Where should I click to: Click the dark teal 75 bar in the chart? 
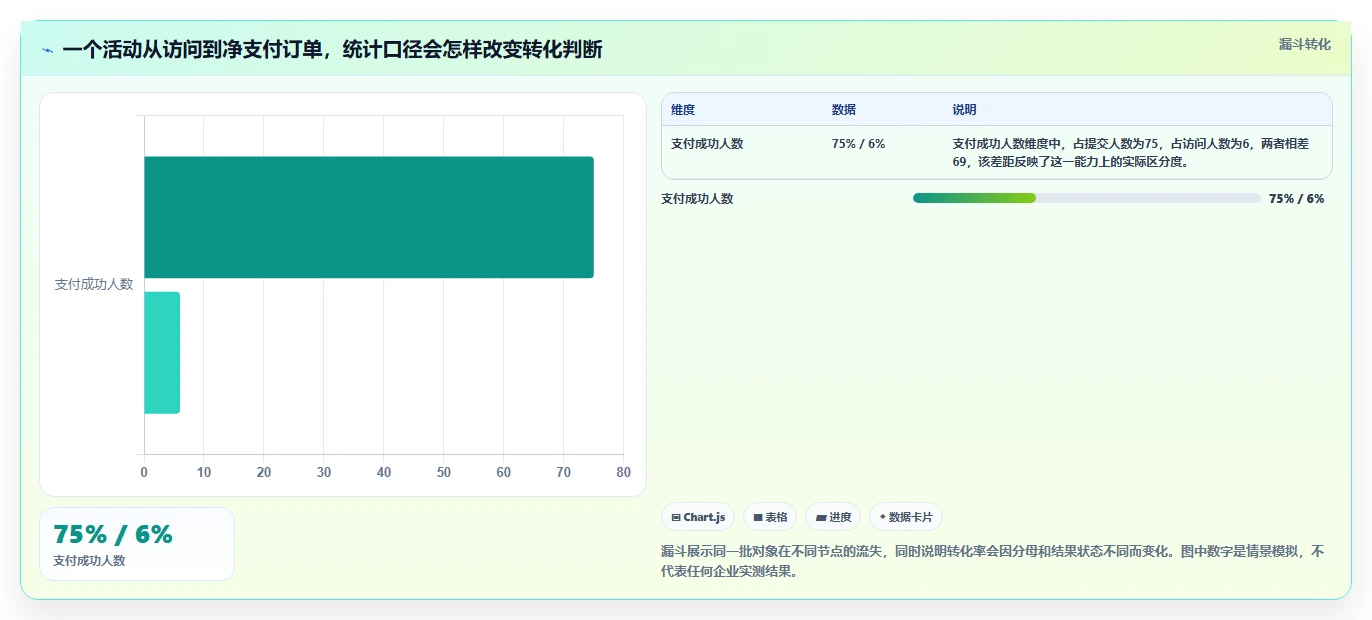(x=369, y=217)
